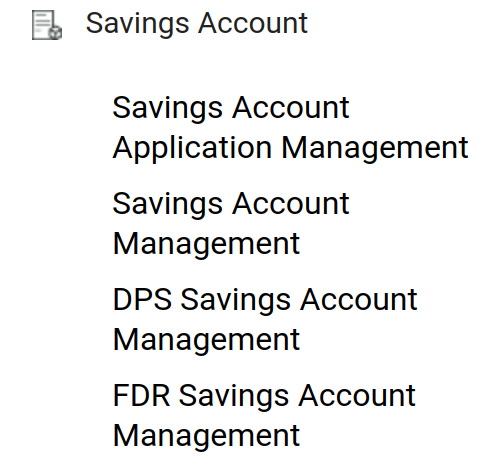Click 'Savings Account' above Application Management
Viewport: 482px width, 466px height.
[231, 108]
